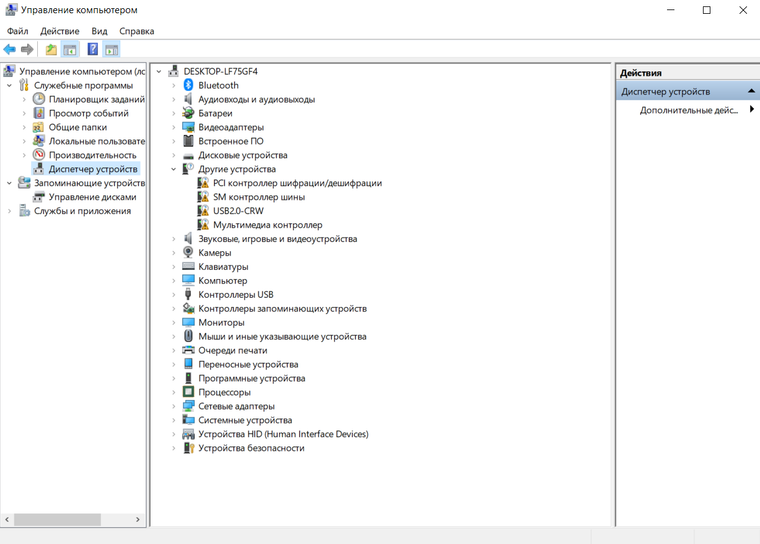Screen dimensions: 760x544
Task: Click the Батареи battery icon
Action: coord(188,113)
